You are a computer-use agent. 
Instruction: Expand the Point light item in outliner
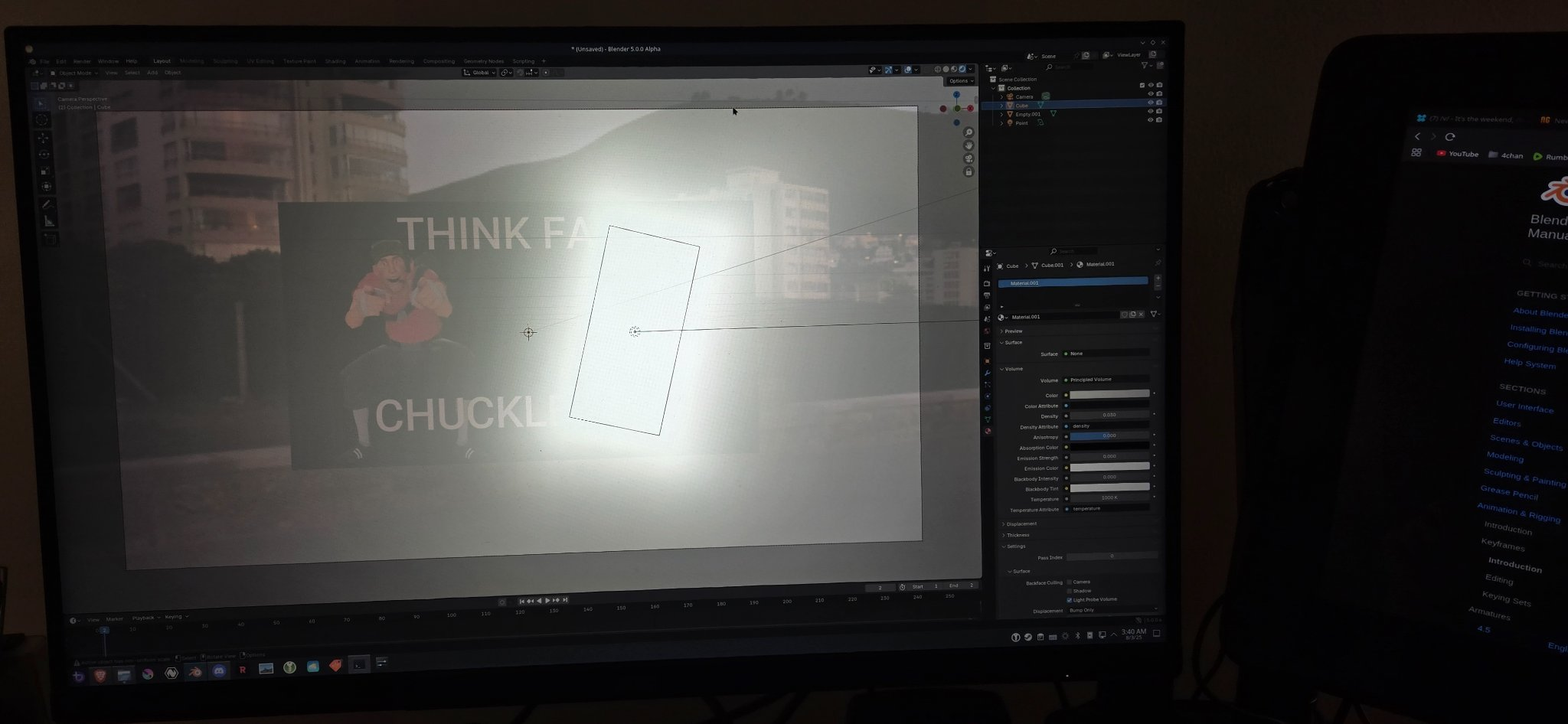1001,123
